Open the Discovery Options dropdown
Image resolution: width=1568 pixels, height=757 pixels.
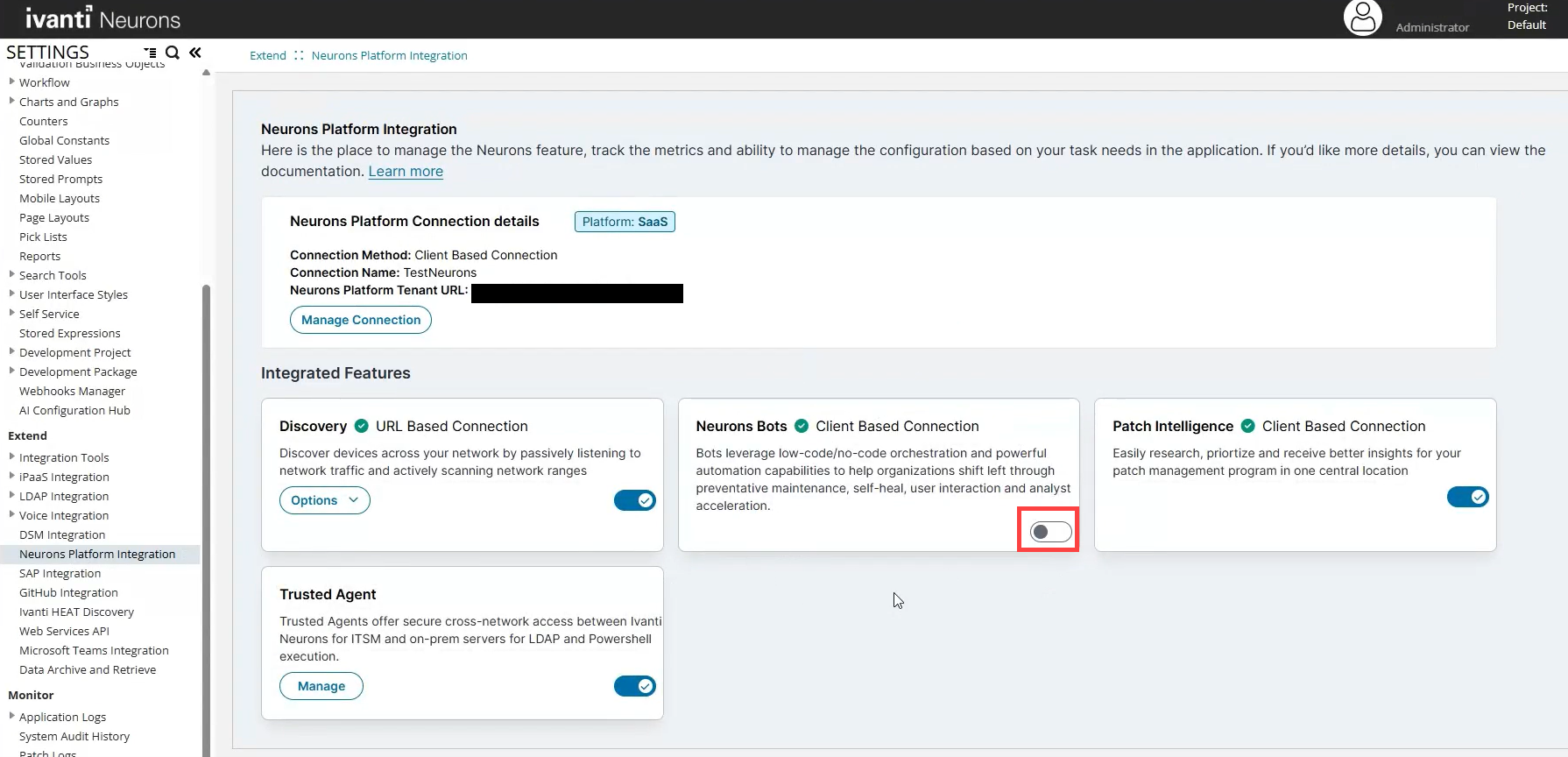[x=324, y=500]
